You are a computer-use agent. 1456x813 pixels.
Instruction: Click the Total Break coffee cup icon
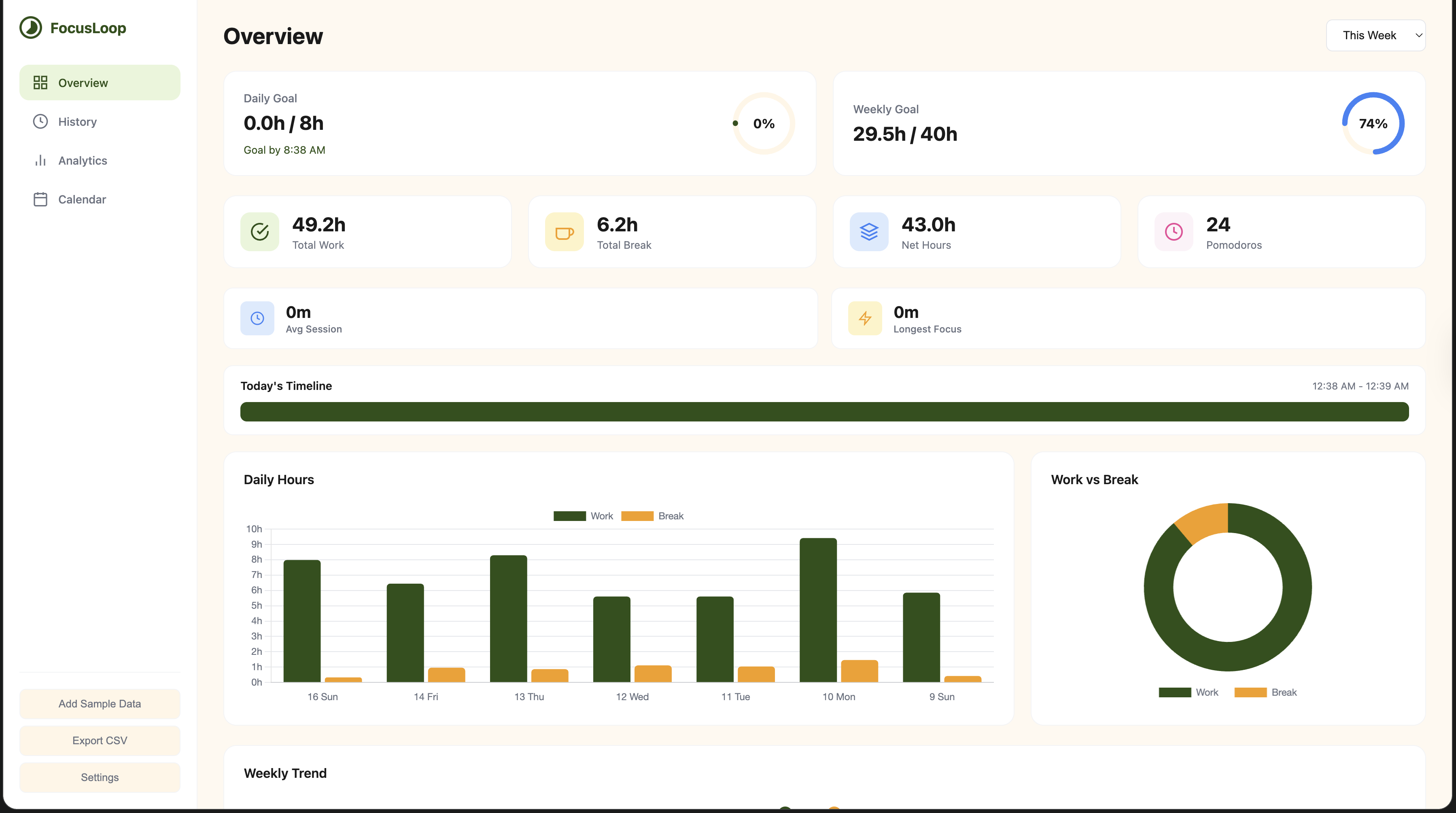pos(564,232)
